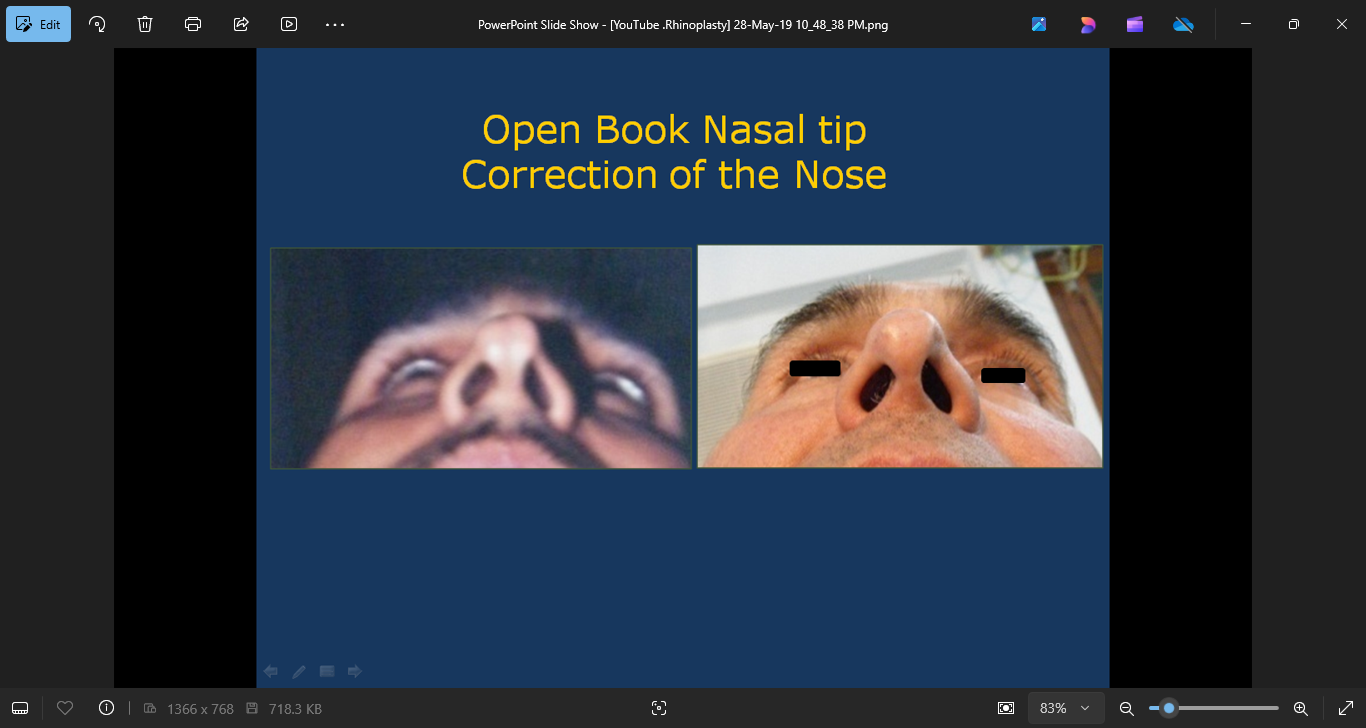1366x728 pixels.
Task: Click the crossed-out OneDrive cloud icon
Action: 1183,24
